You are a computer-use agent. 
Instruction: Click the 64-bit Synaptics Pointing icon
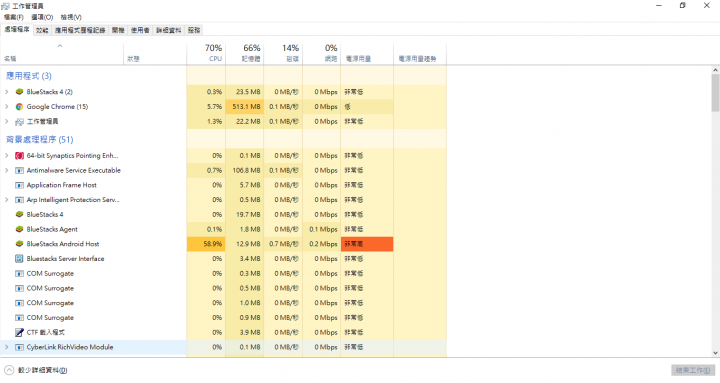coord(19,156)
